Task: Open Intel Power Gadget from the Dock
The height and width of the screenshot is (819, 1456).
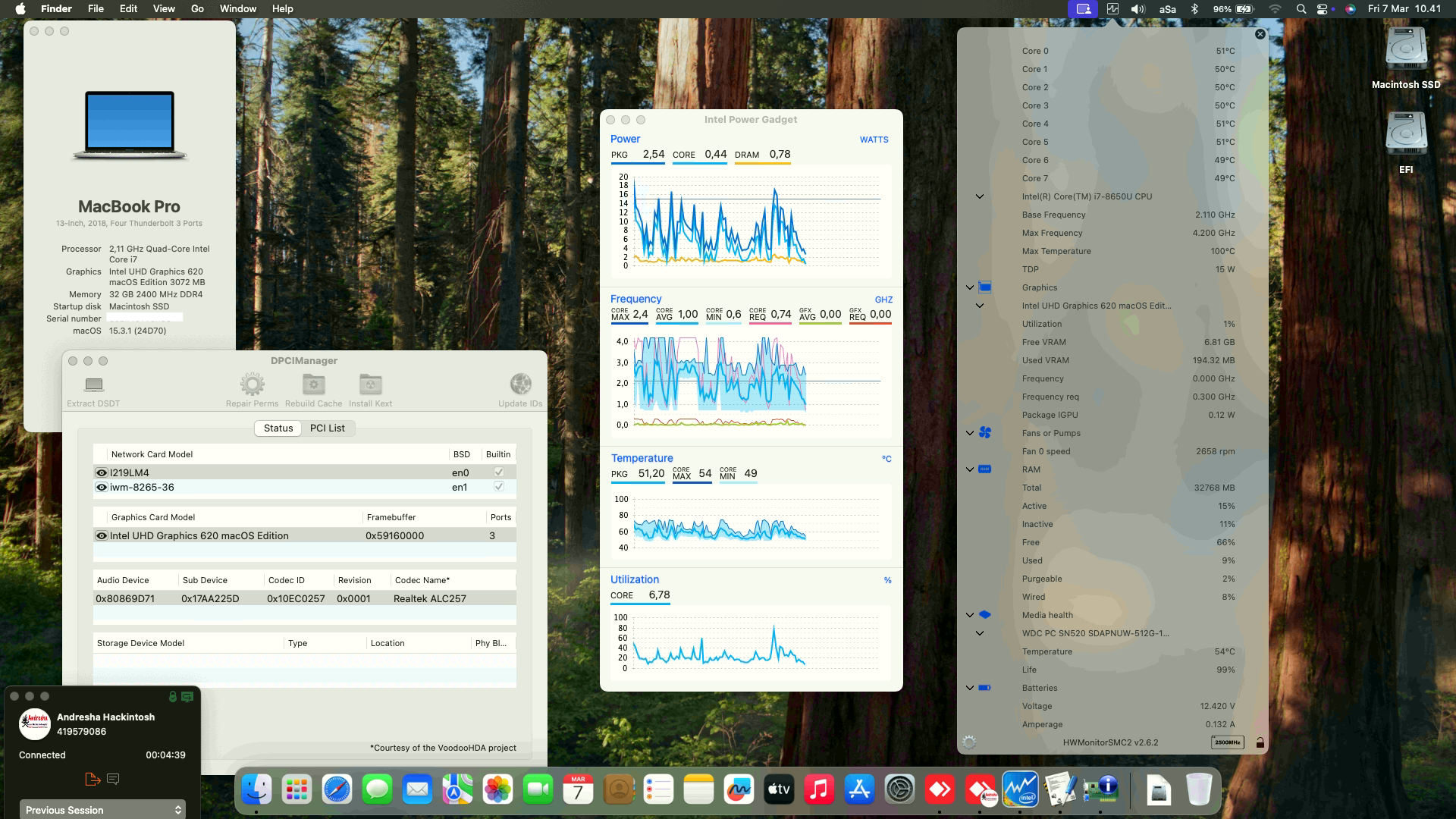Action: tap(1021, 789)
